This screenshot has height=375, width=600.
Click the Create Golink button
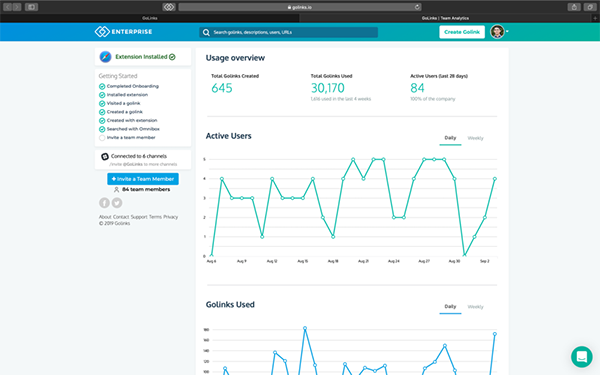[x=462, y=32]
